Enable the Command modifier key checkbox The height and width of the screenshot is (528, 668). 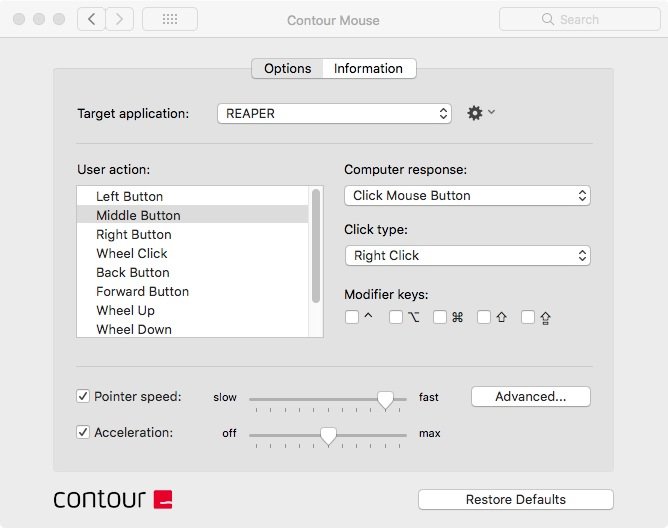click(440, 317)
